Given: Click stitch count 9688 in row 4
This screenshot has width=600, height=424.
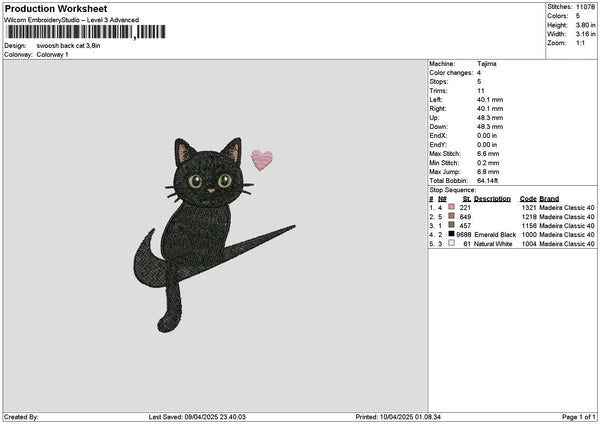Looking at the screenshot, I should click(463, 235).
